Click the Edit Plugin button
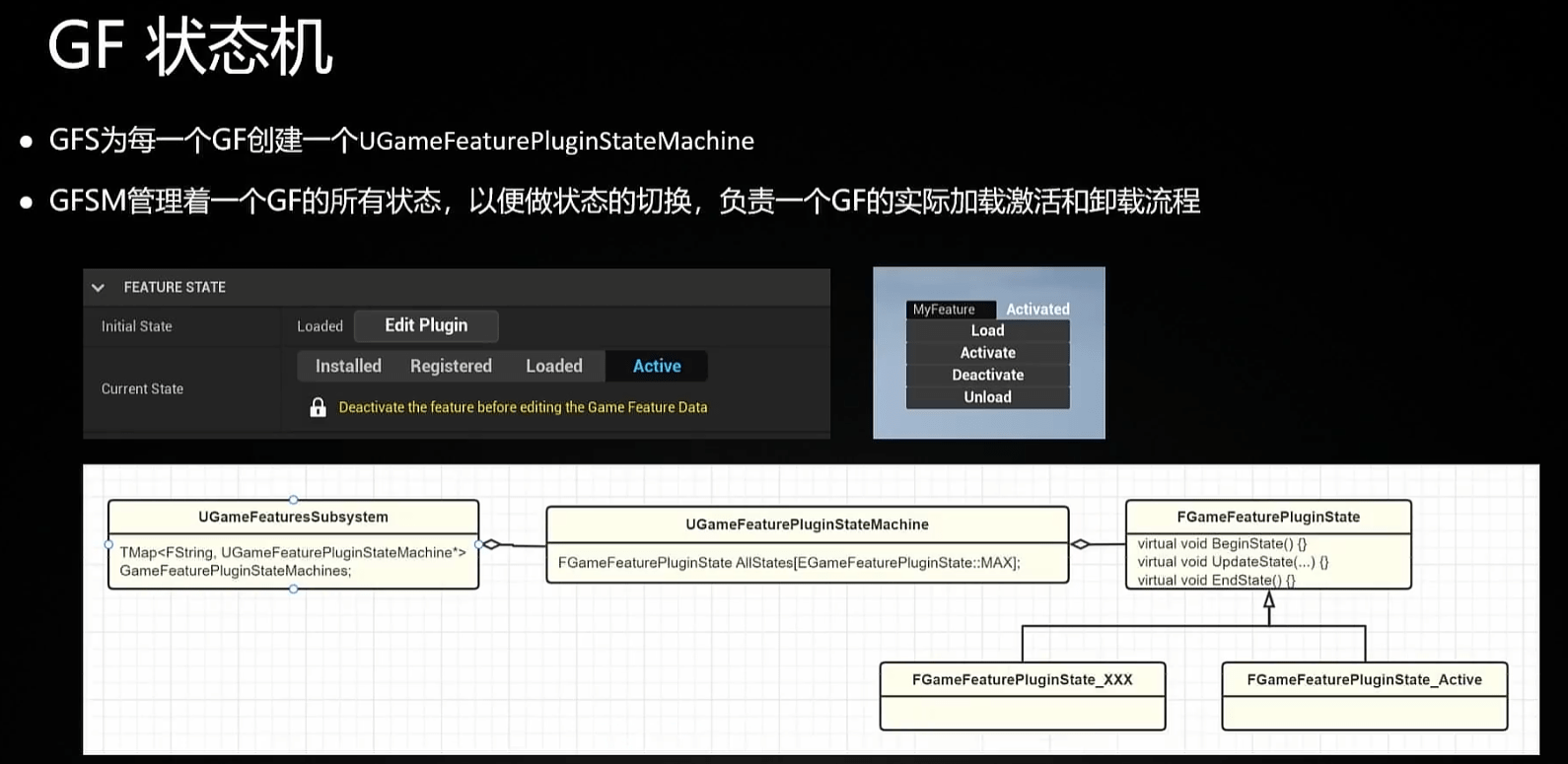The image size is (1568, 764). tap(426, 325)
